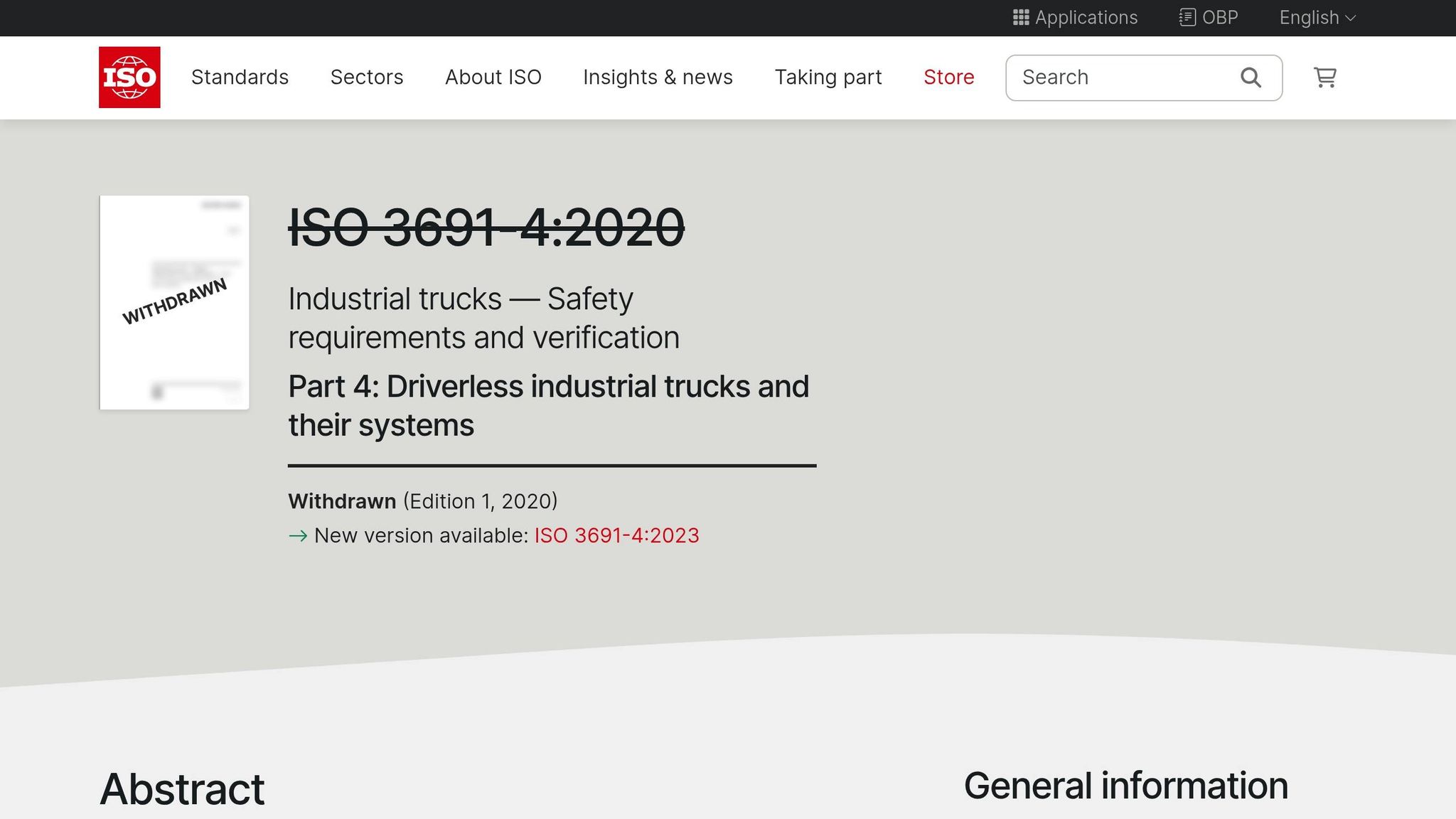Go to the Store section
The height and width of the screenshot is (819, 1456).
tap(948, 77)
